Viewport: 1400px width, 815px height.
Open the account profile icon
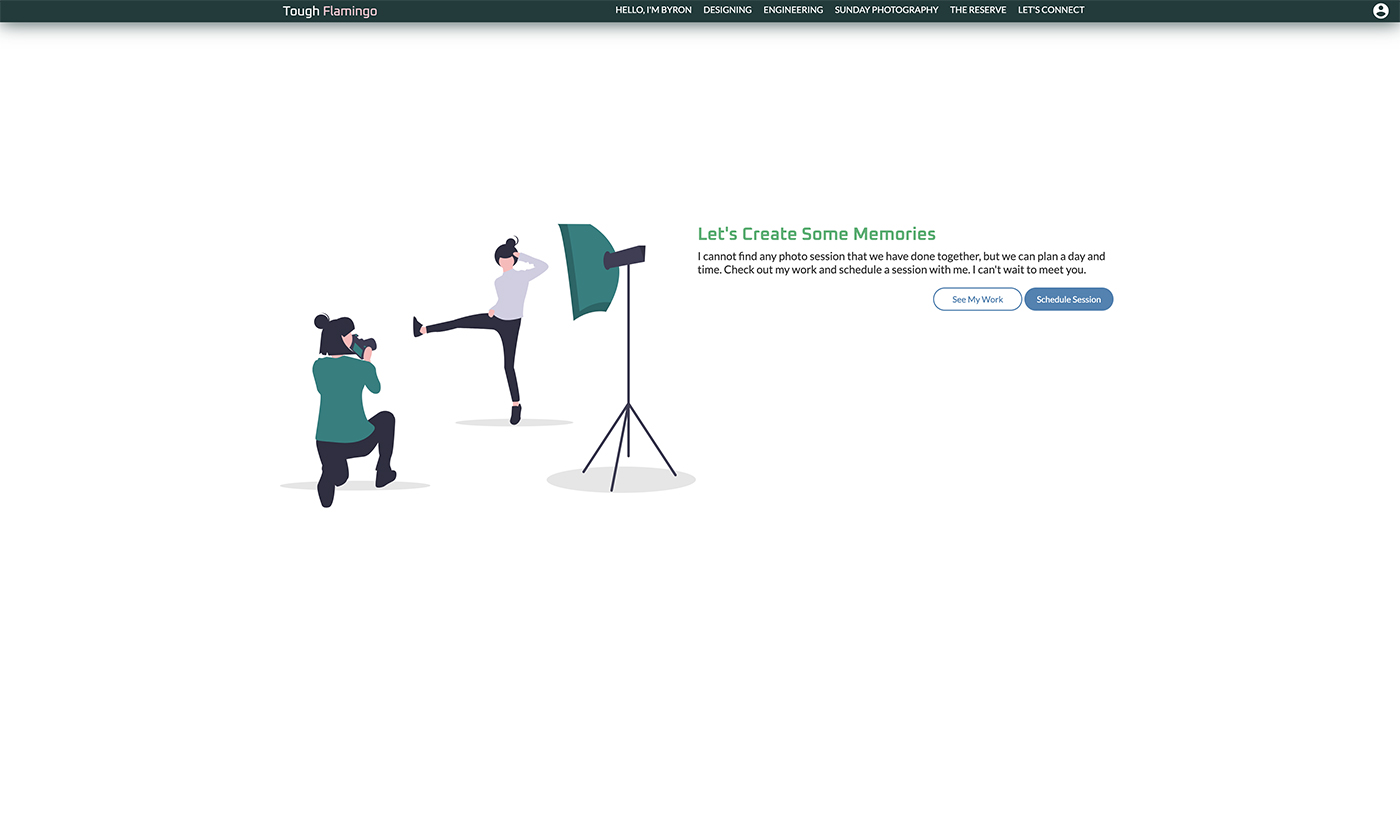[x=1380, y=11]
